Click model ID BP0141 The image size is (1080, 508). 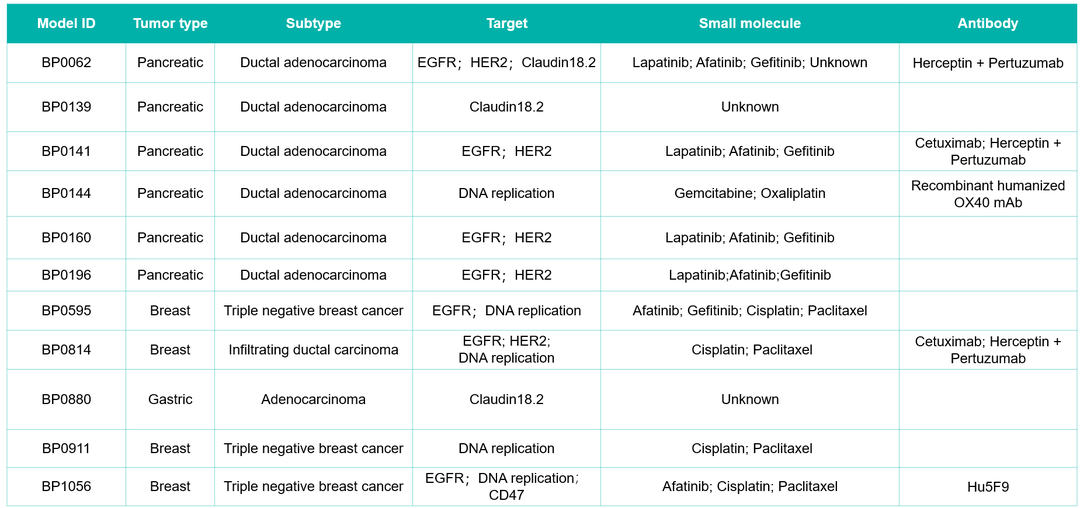(66, 151)
